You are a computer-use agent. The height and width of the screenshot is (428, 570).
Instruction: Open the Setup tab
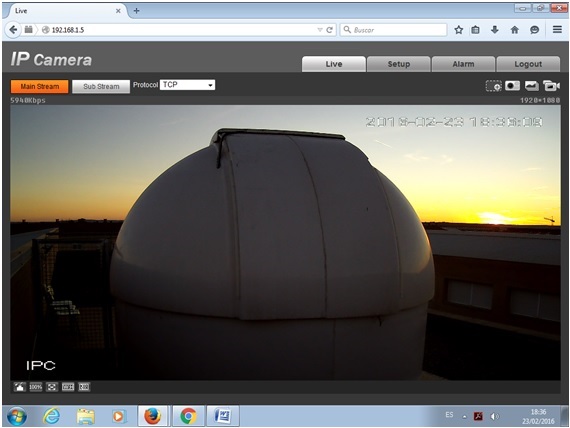click(399, 64)
